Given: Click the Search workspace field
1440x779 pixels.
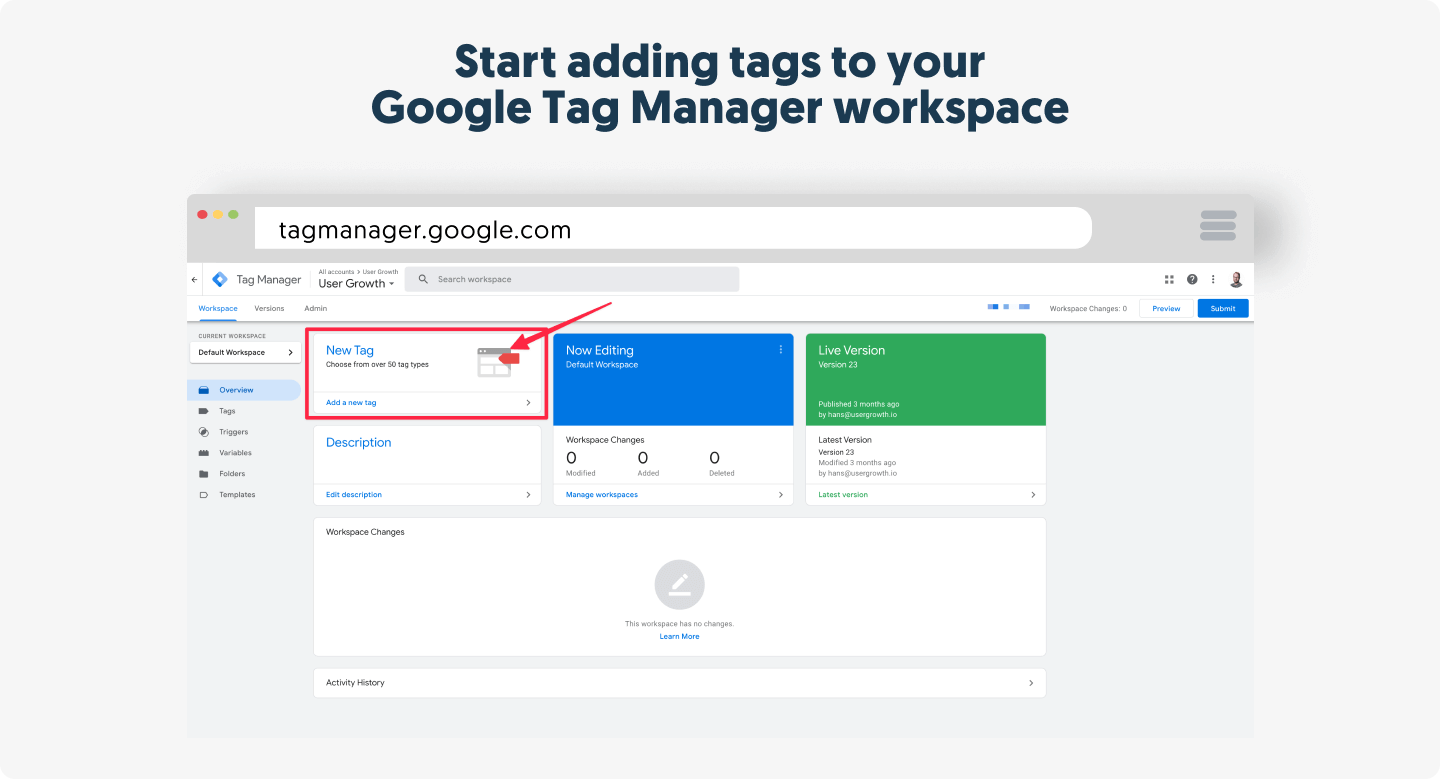Looking at the screenshot, I should (572, 279).
